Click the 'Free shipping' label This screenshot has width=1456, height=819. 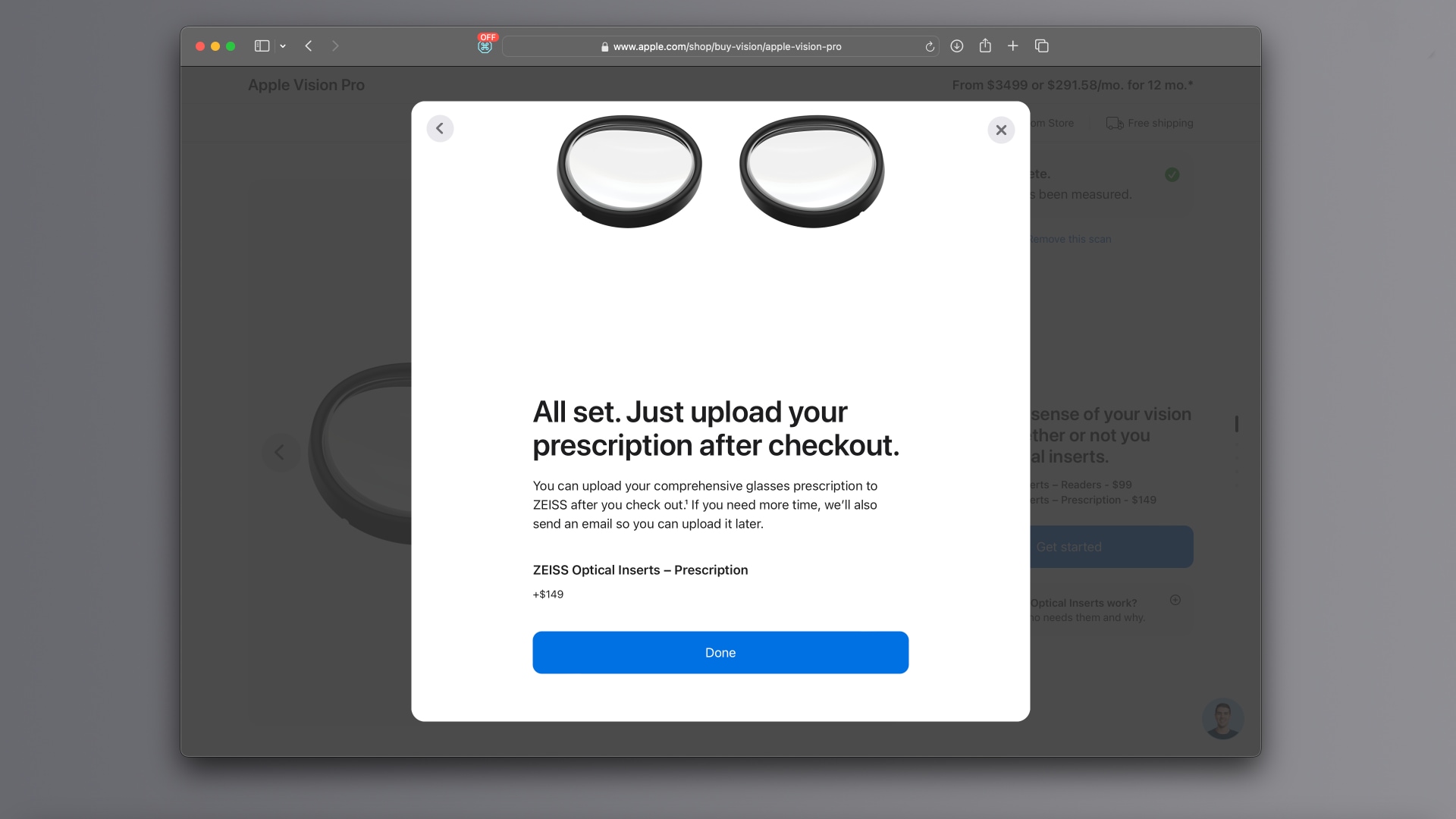[1160, 123]
